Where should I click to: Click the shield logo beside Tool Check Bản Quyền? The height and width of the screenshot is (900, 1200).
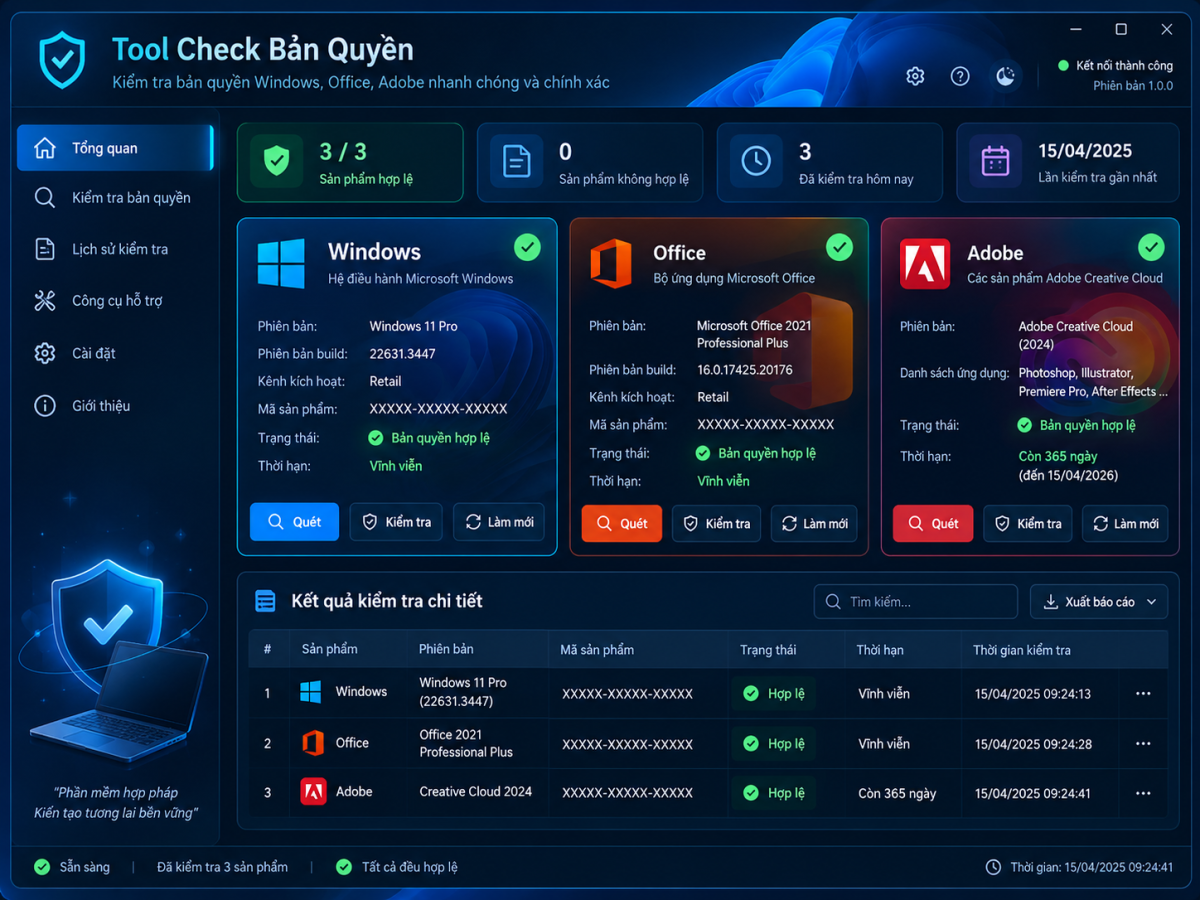tap(62, 60)
